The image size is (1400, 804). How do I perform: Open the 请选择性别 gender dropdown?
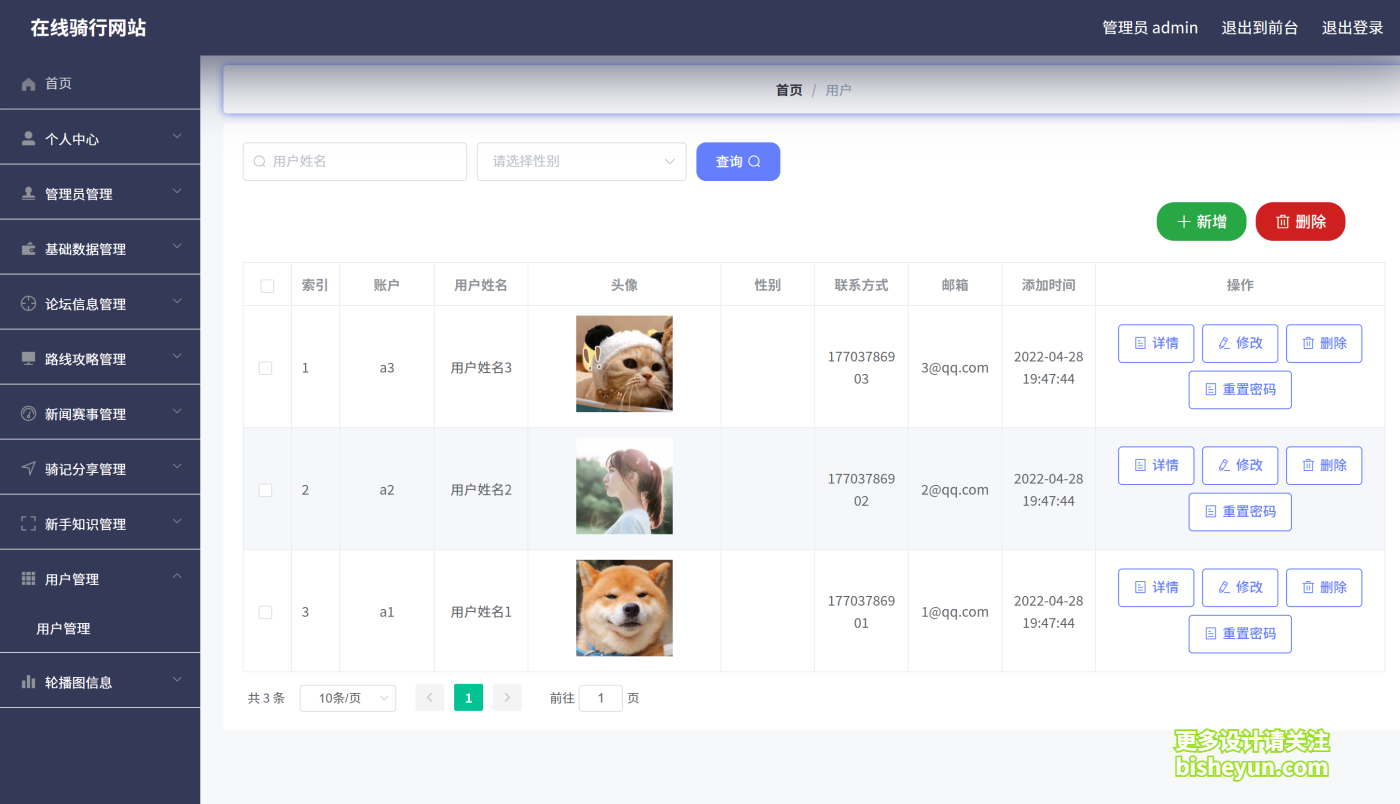[581, 161]
